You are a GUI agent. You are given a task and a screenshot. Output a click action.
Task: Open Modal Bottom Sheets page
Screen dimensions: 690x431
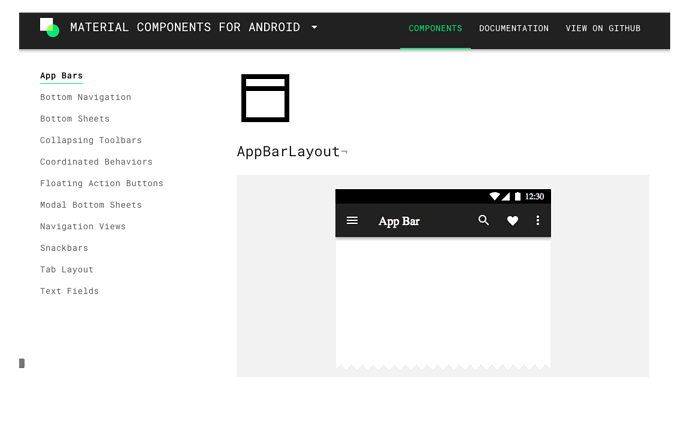pyautogui.click(x=91, y=205)
